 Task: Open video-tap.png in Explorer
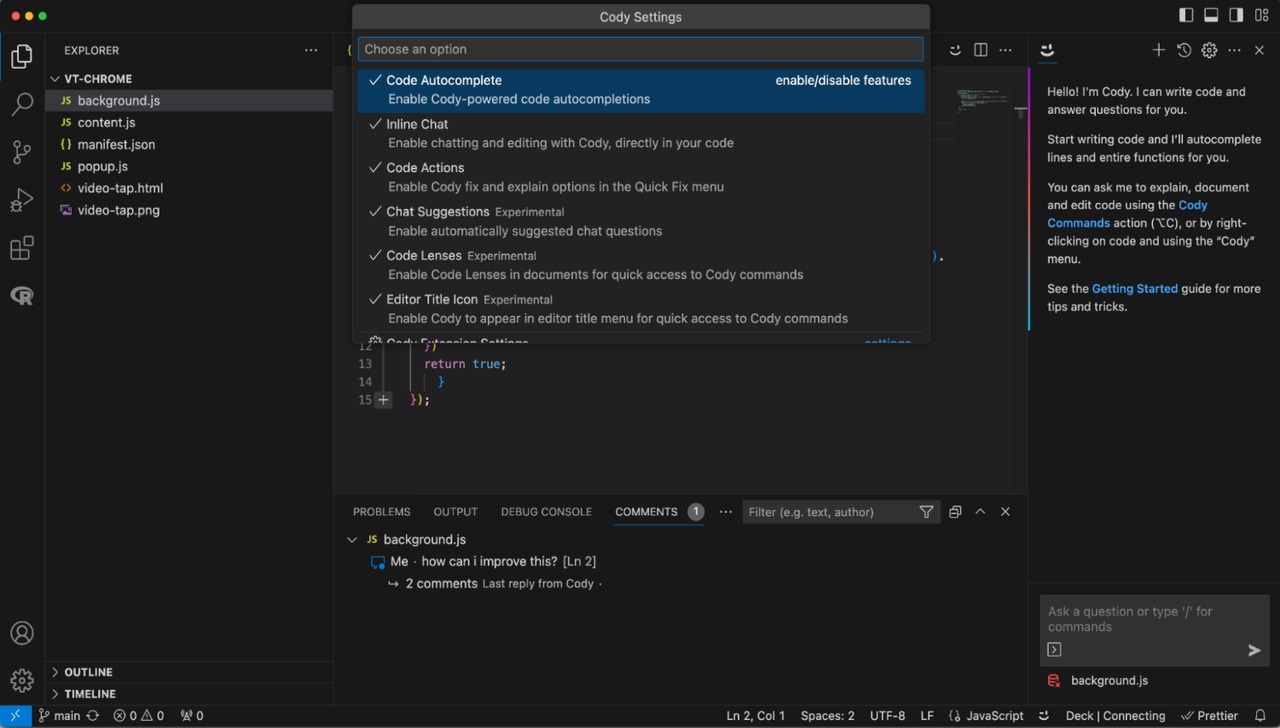[x=190, y=211]
